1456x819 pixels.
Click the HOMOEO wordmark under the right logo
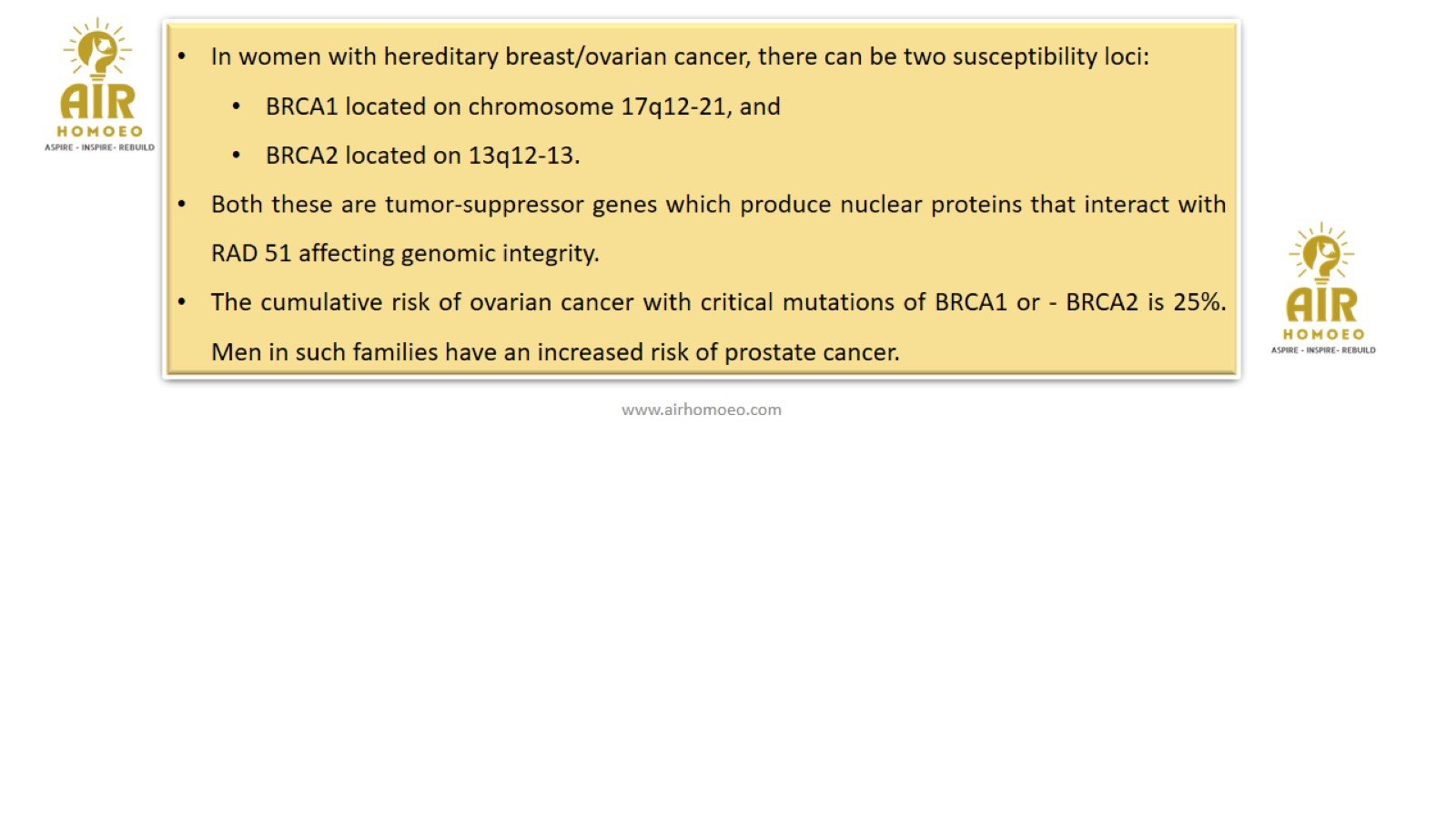1323,334
